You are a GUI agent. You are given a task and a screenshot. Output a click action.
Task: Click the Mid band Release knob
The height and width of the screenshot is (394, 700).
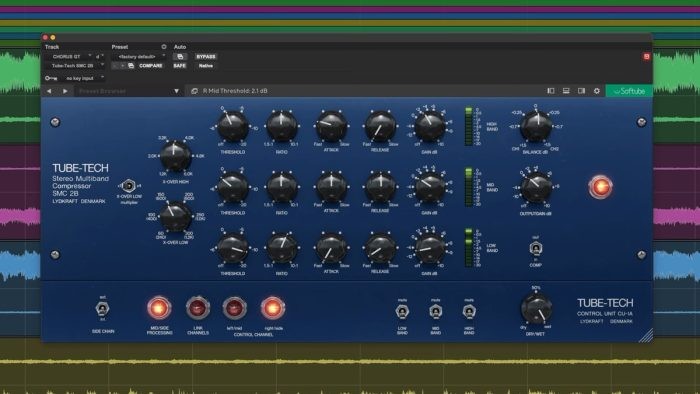(x=380, y=187)
